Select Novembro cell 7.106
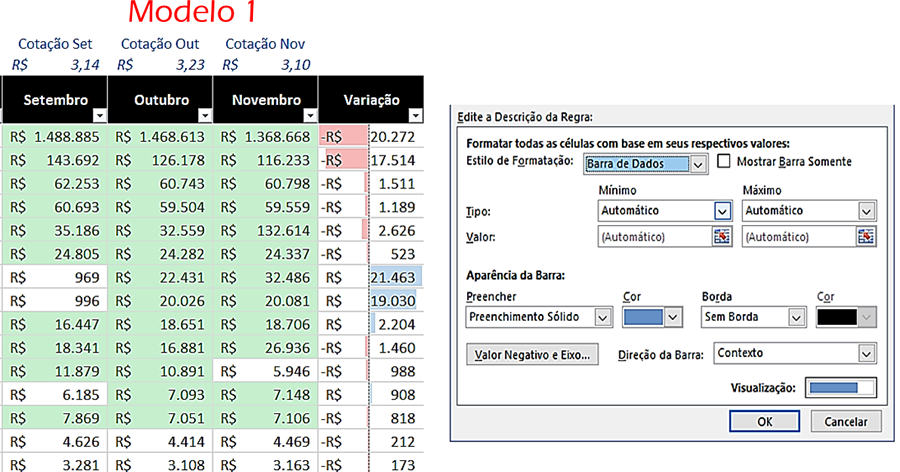Image resolution: width=900 pixels, height=472 pixels. click(265, 419)
